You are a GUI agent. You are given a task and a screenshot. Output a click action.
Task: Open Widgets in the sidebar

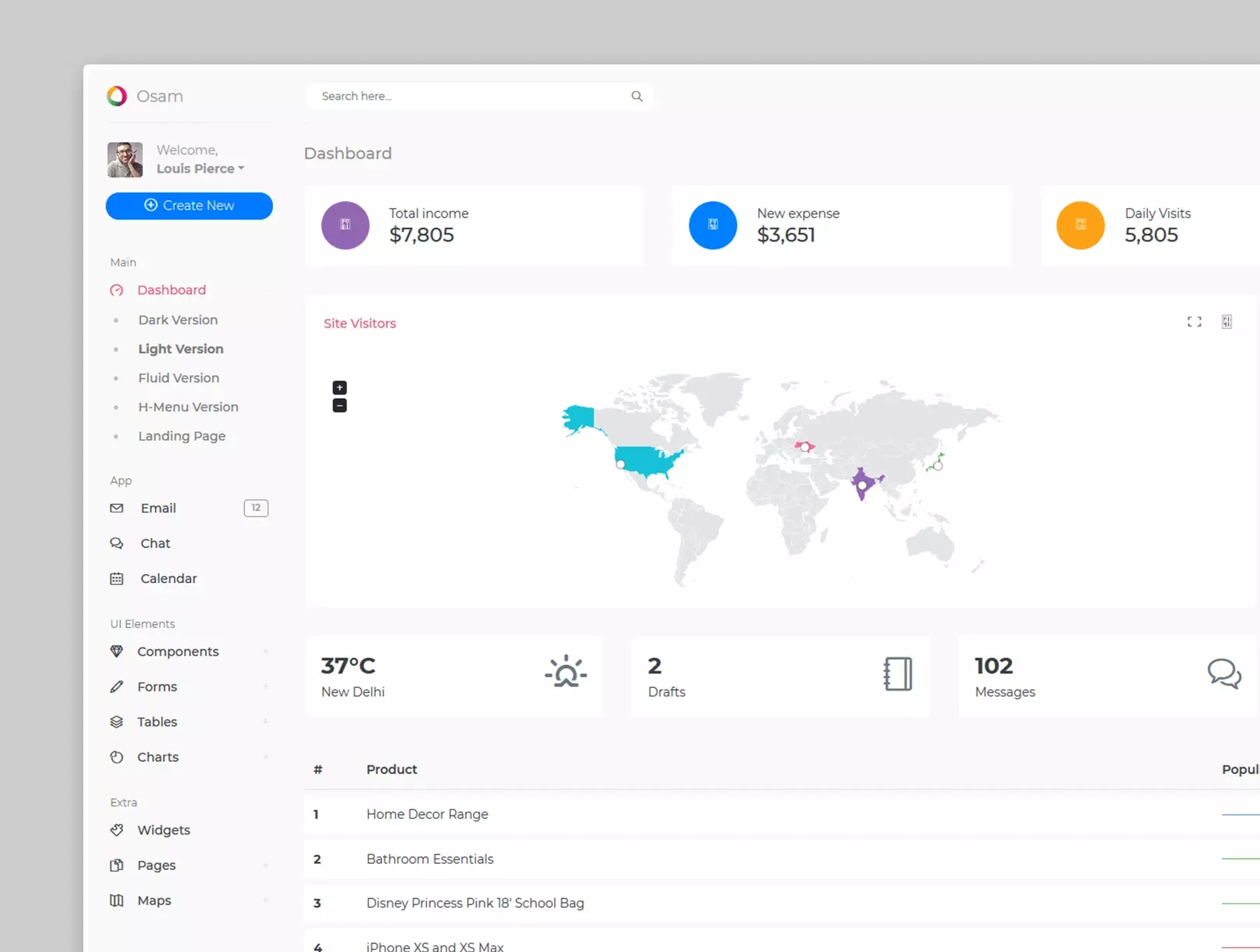(164, 830)
